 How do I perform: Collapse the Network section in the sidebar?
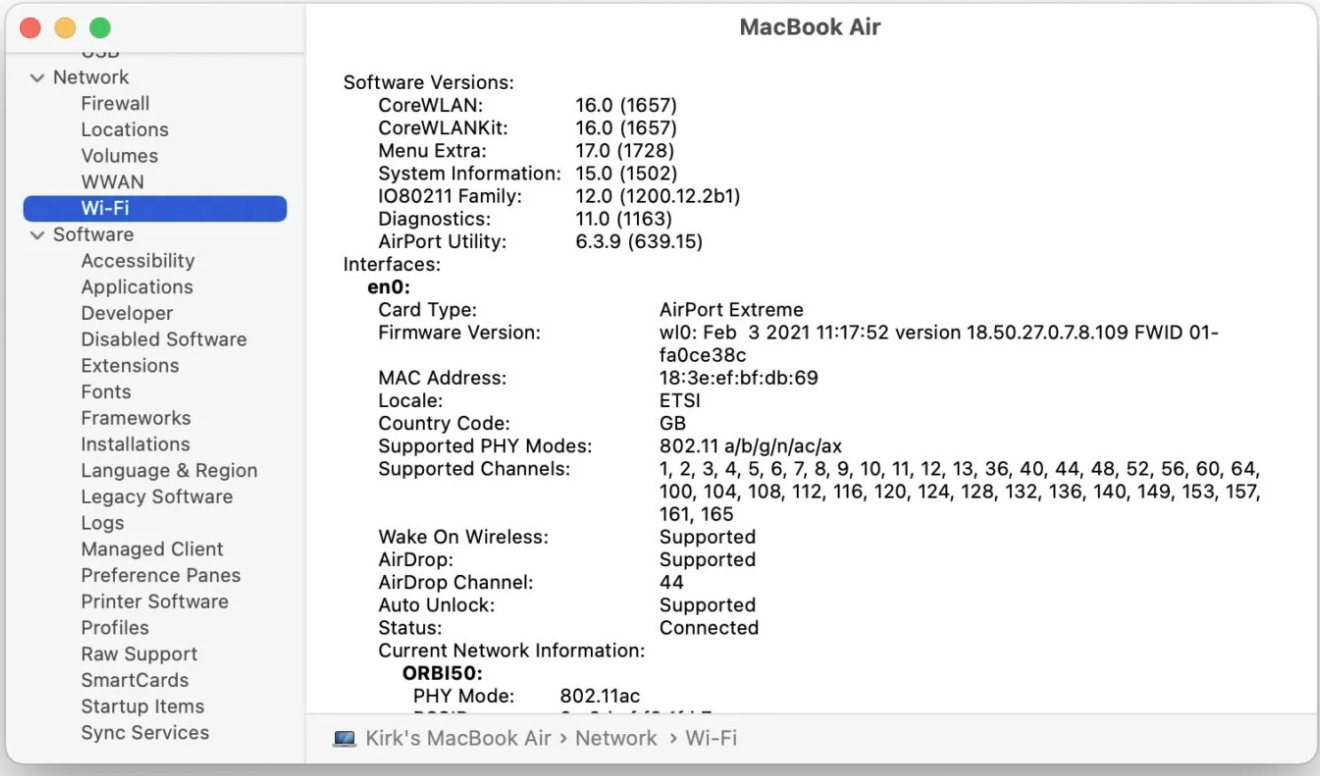click(37, 78)
